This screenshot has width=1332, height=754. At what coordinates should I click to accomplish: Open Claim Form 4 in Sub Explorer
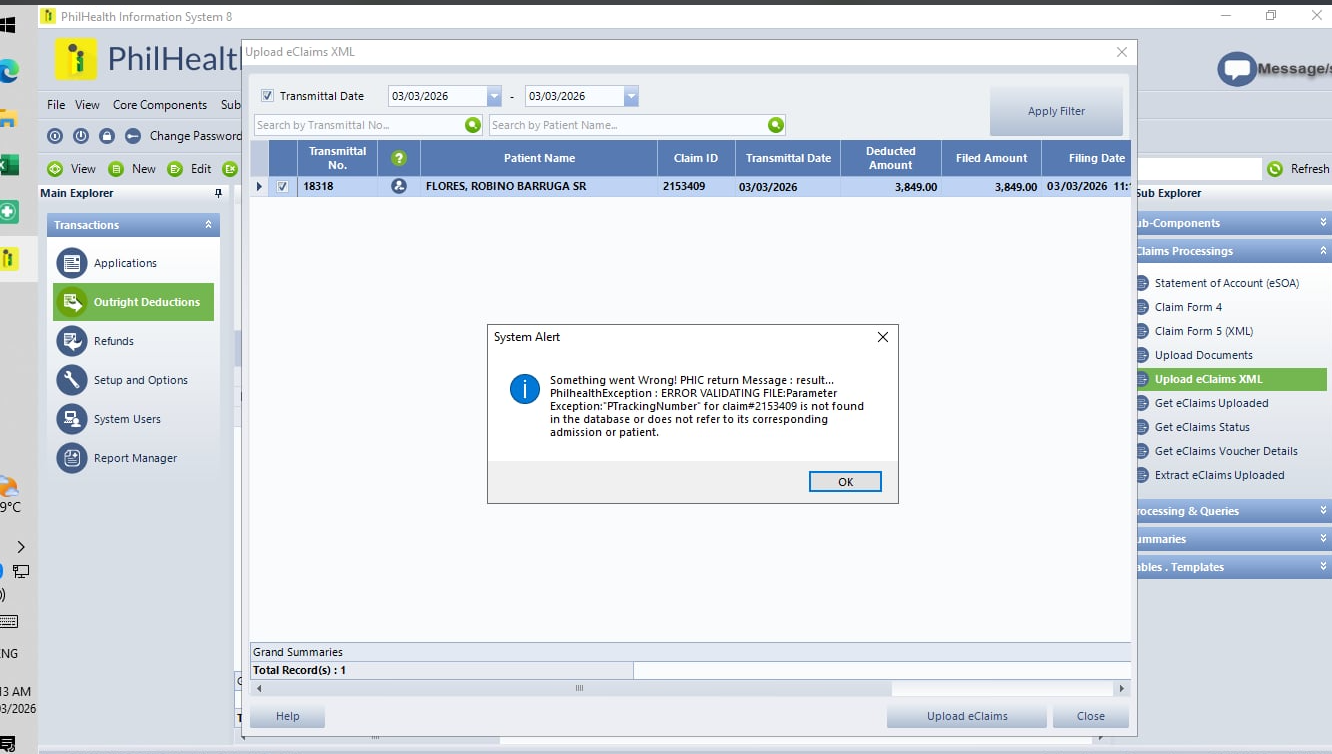(x=1188, y=307)
